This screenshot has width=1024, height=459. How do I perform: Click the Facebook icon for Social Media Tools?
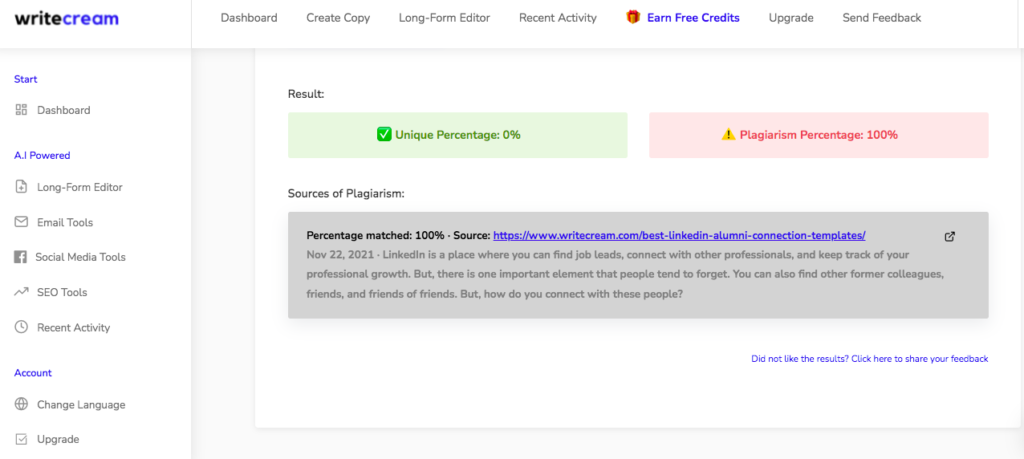20,257
